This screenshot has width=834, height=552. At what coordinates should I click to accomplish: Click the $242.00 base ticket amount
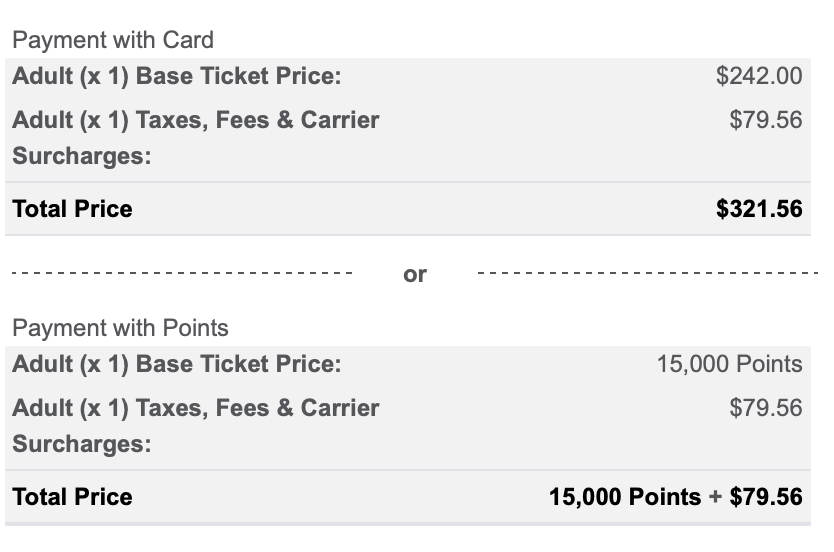(759, 76)
